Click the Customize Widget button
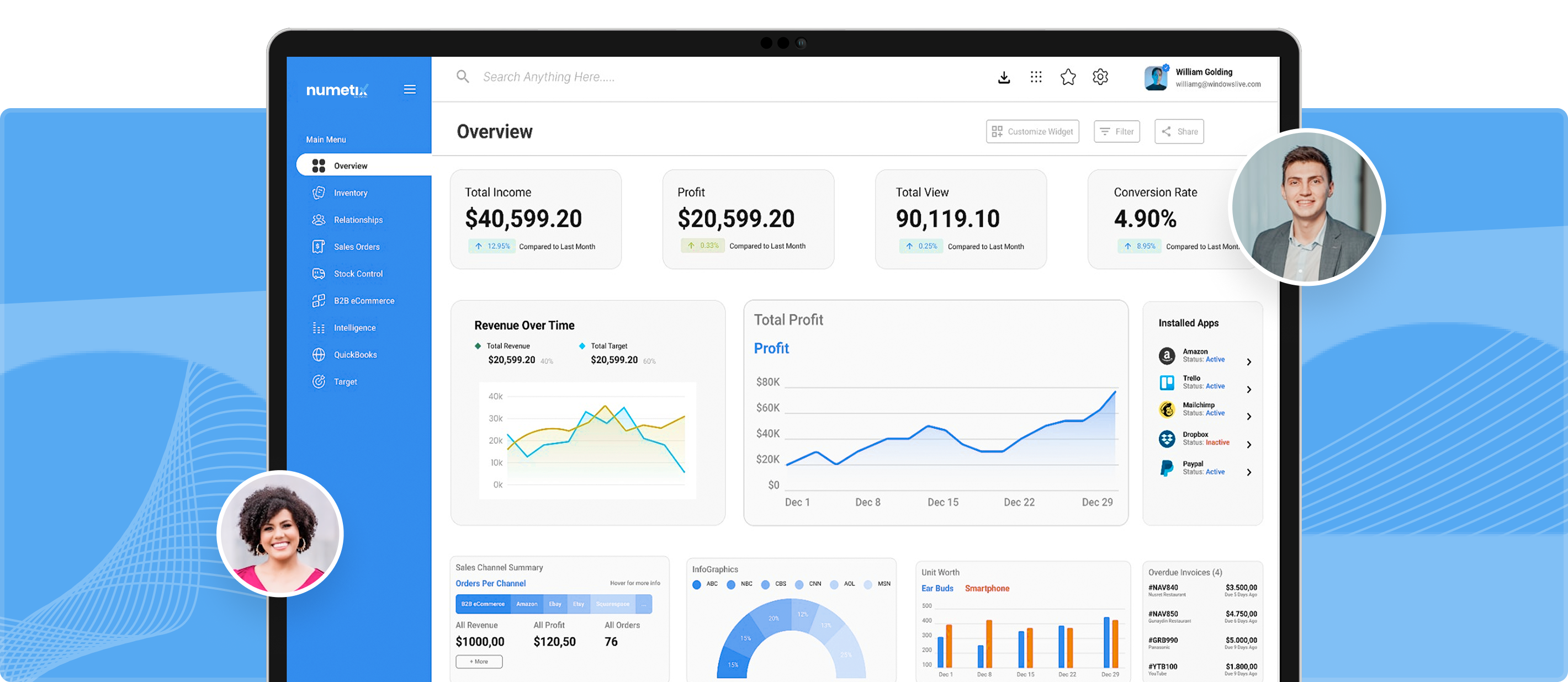Viewport: 1568px width, 682px height. [x=1032, y=131]
